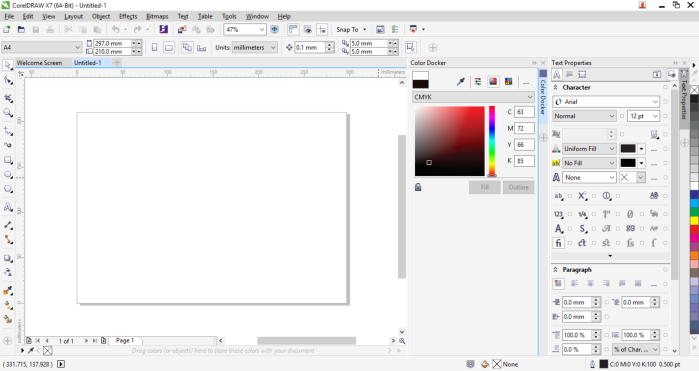Collapse the Character section
Screen dimensions: 699x371
point(555,87)
